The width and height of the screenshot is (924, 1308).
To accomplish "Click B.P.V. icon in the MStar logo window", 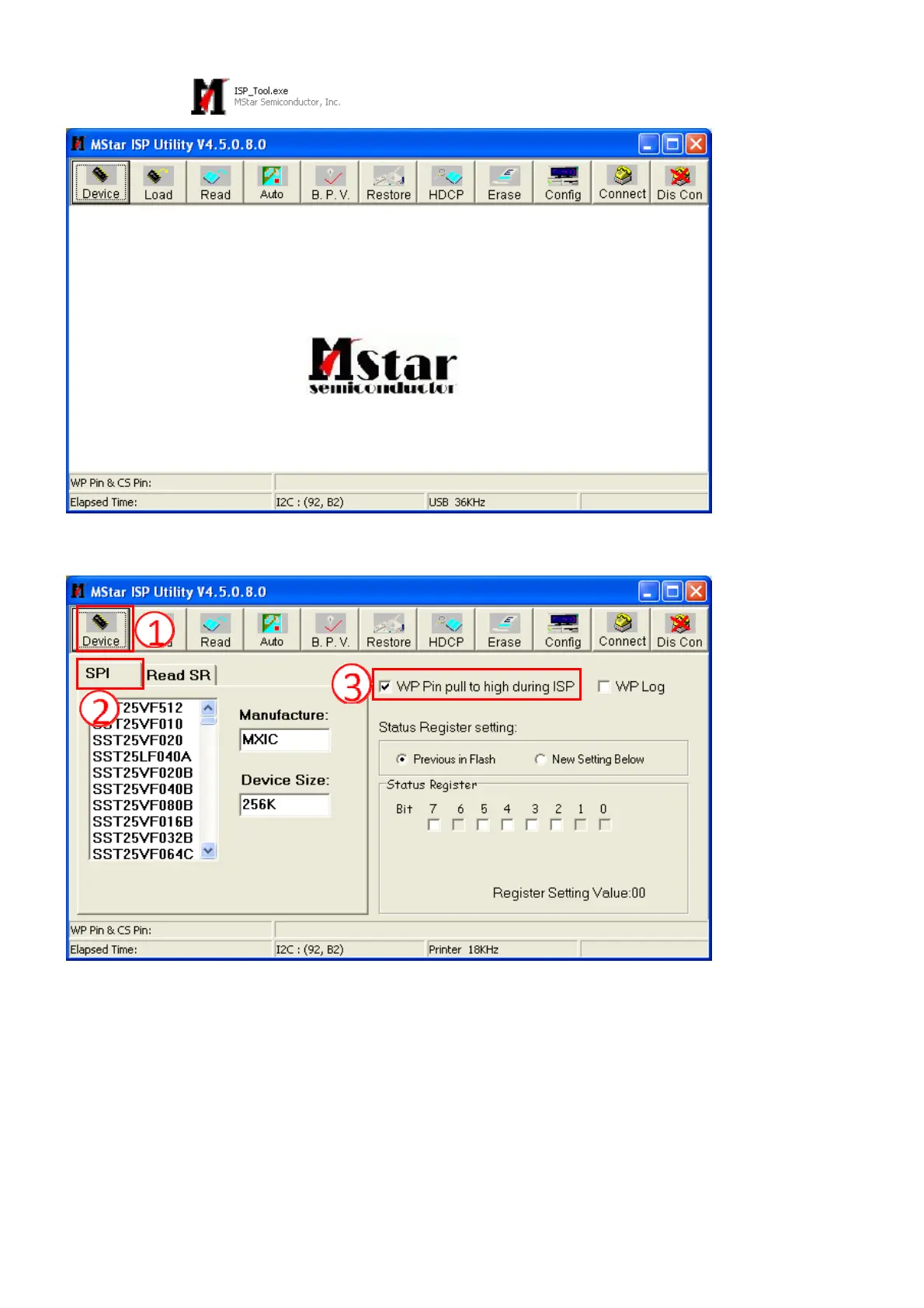I will (331, 182).
